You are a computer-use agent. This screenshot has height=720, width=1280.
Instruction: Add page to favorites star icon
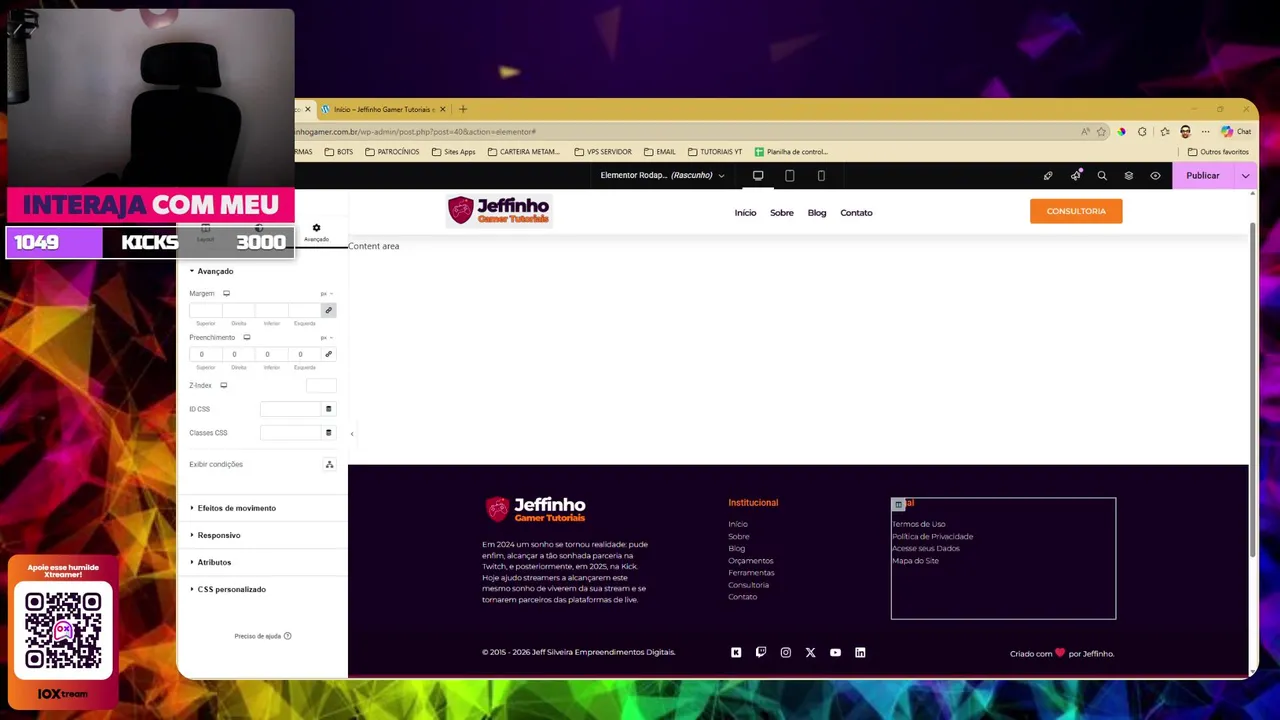[x=1101, y=132]
